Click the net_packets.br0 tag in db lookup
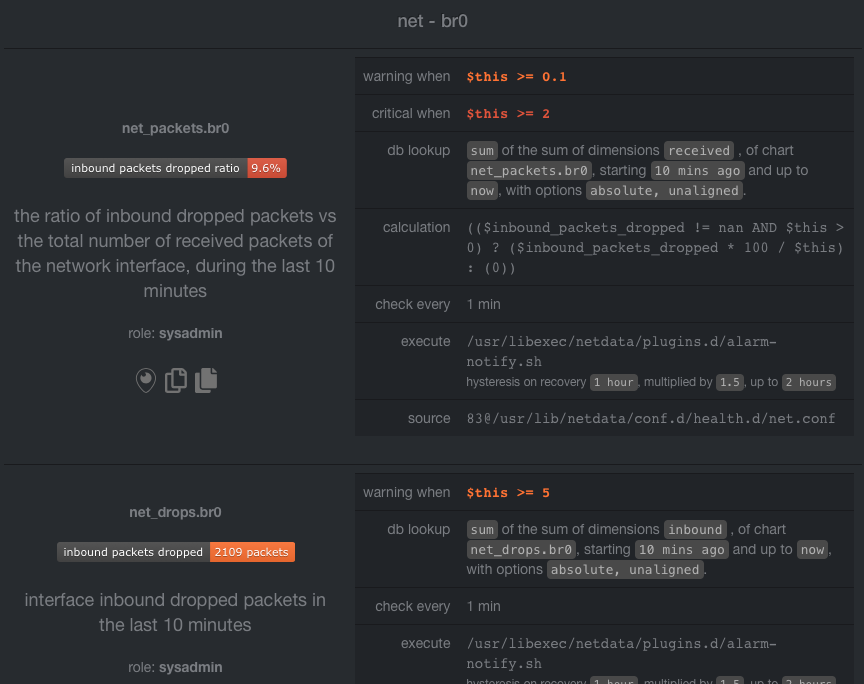 click(529, 171)
